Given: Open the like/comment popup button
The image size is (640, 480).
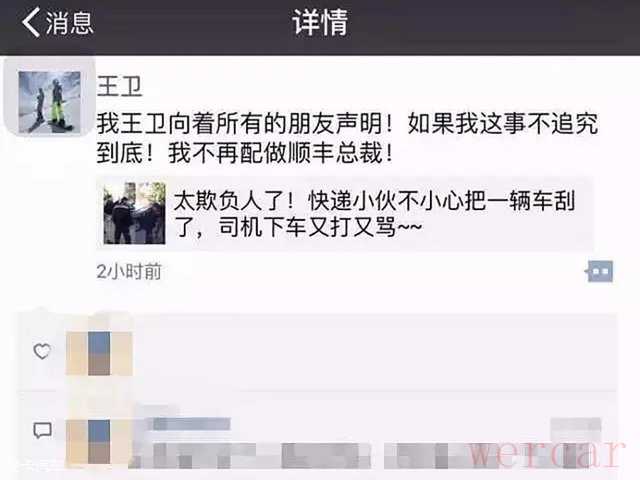Looking at the screenshot, I should point(599,271).
